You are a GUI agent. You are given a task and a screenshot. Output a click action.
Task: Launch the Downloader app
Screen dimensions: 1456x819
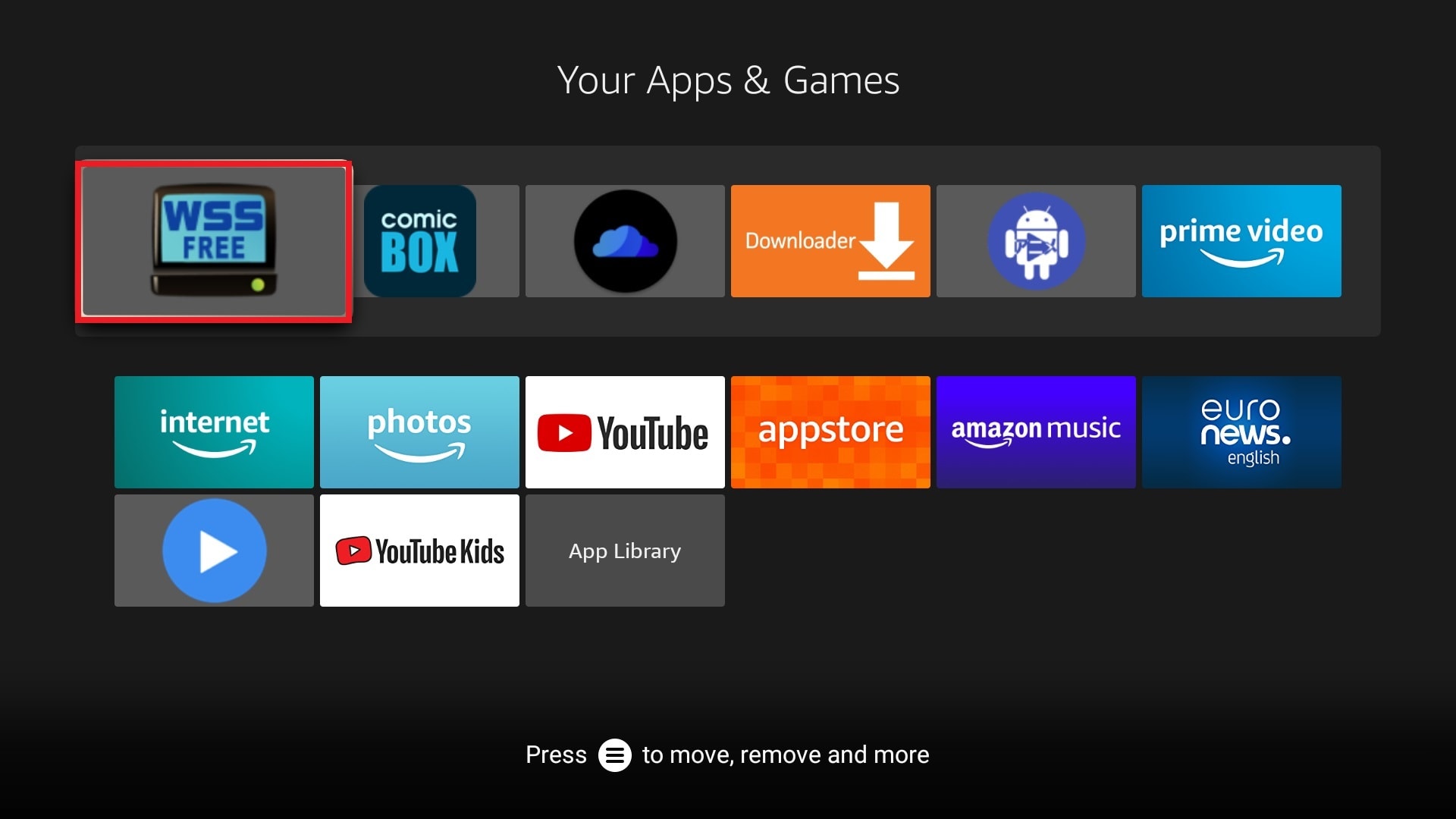(830, 241)
